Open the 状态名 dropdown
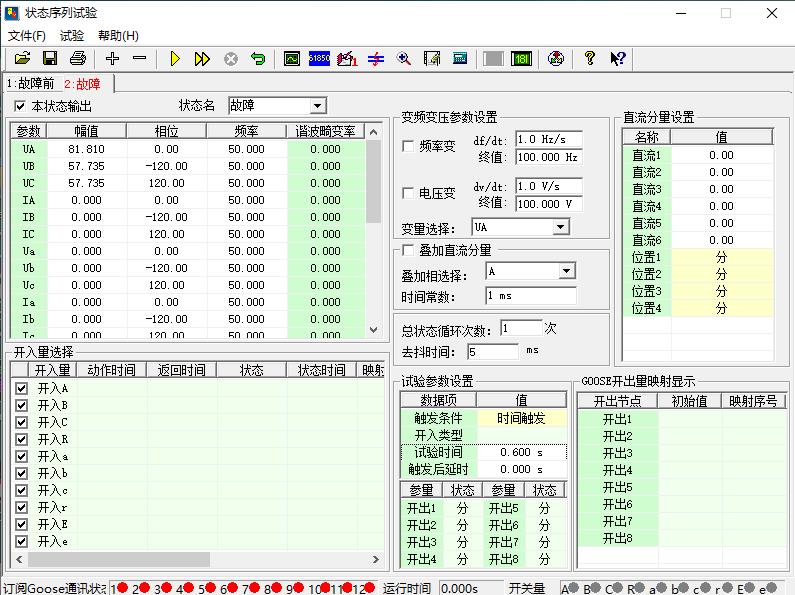Screen dimensions: 795x595 318,106
